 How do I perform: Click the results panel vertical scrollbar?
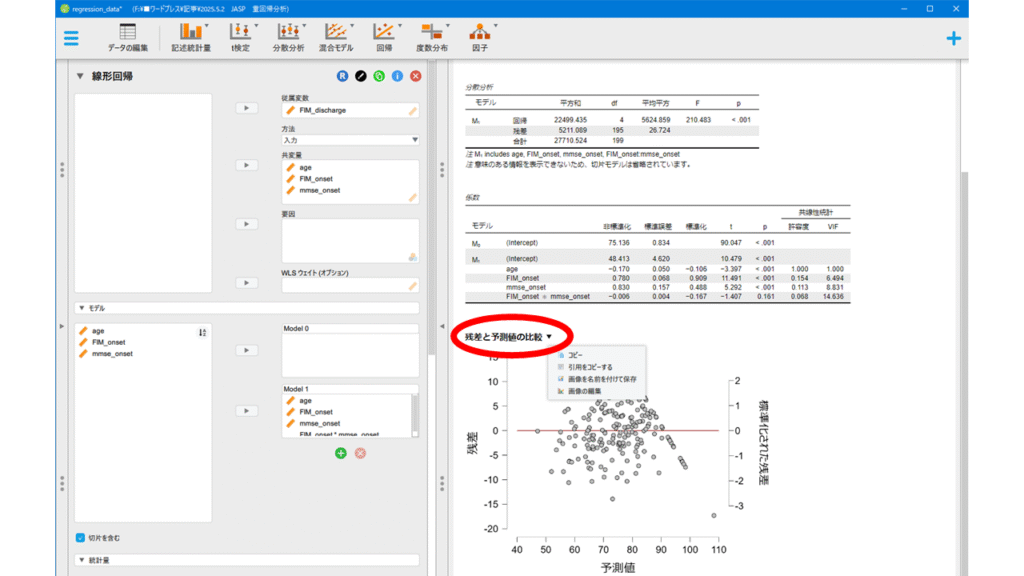tap(964, 372)
